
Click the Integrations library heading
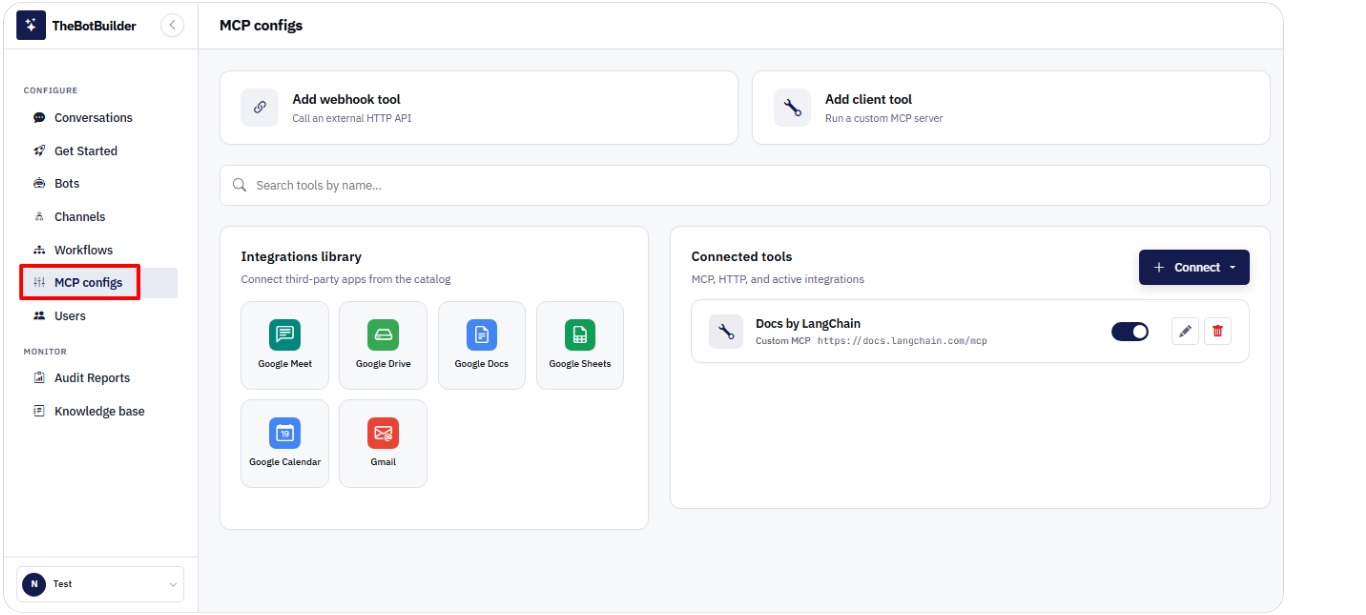point(301,257)
